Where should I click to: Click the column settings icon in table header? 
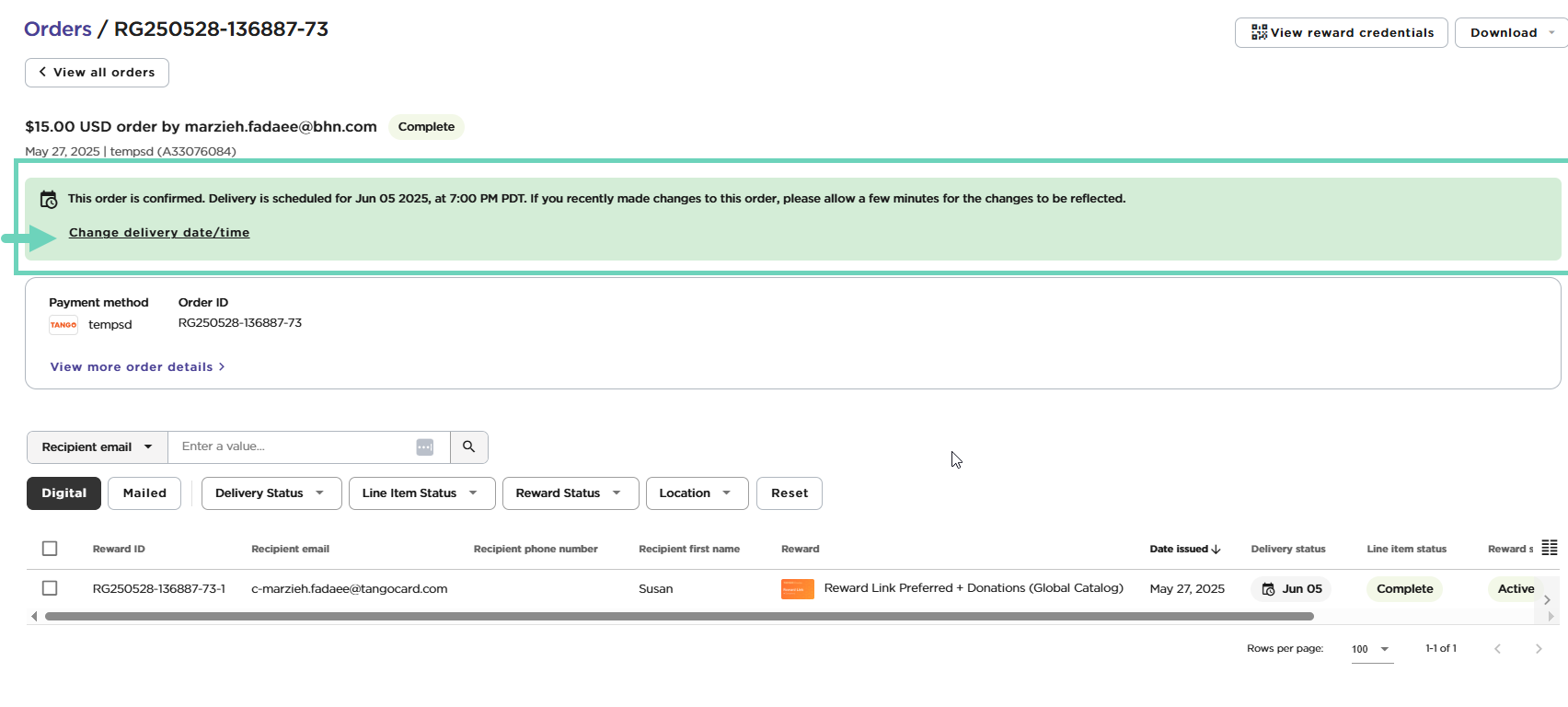coord(1550,548)
